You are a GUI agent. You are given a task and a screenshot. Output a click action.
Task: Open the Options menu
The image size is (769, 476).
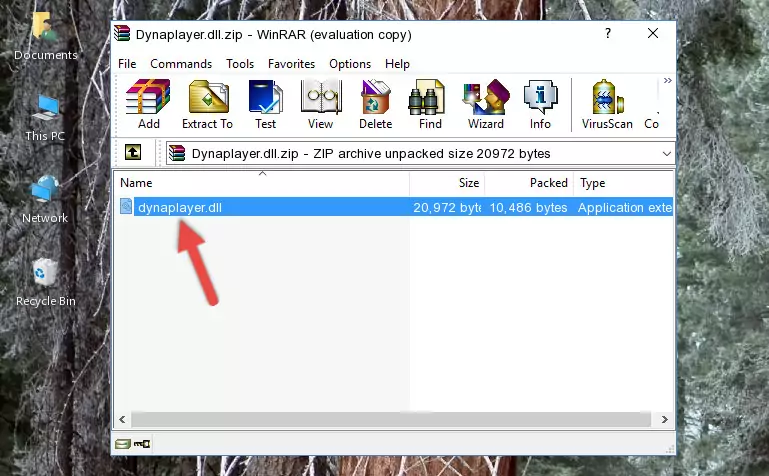350,64
